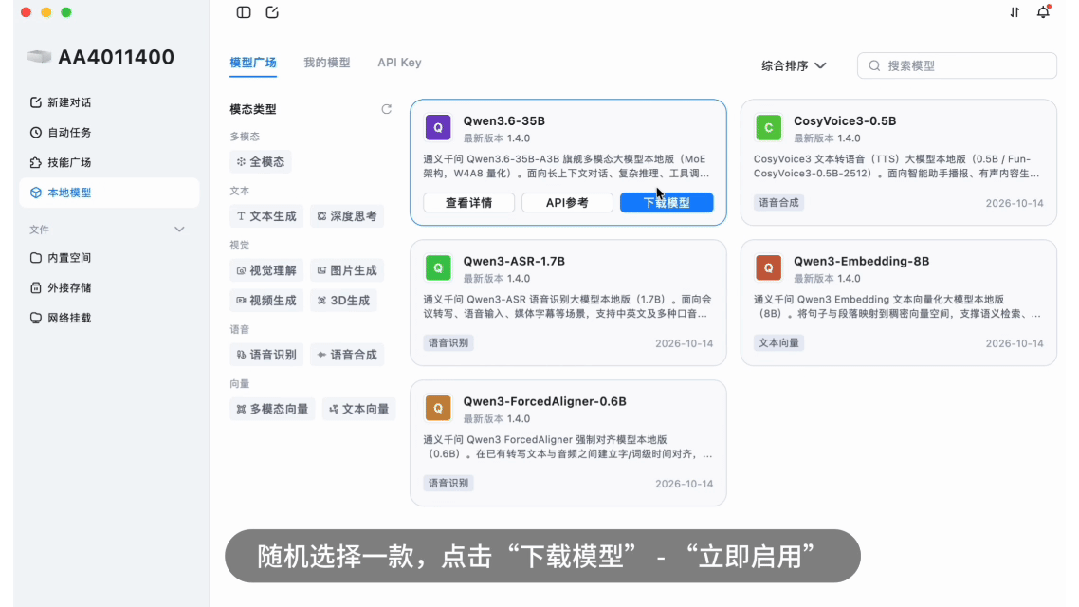The height and width of the screenshot is (607, 1079).
Task: Click the new chat compose icon in the top bar
Action: pos(272,12)
